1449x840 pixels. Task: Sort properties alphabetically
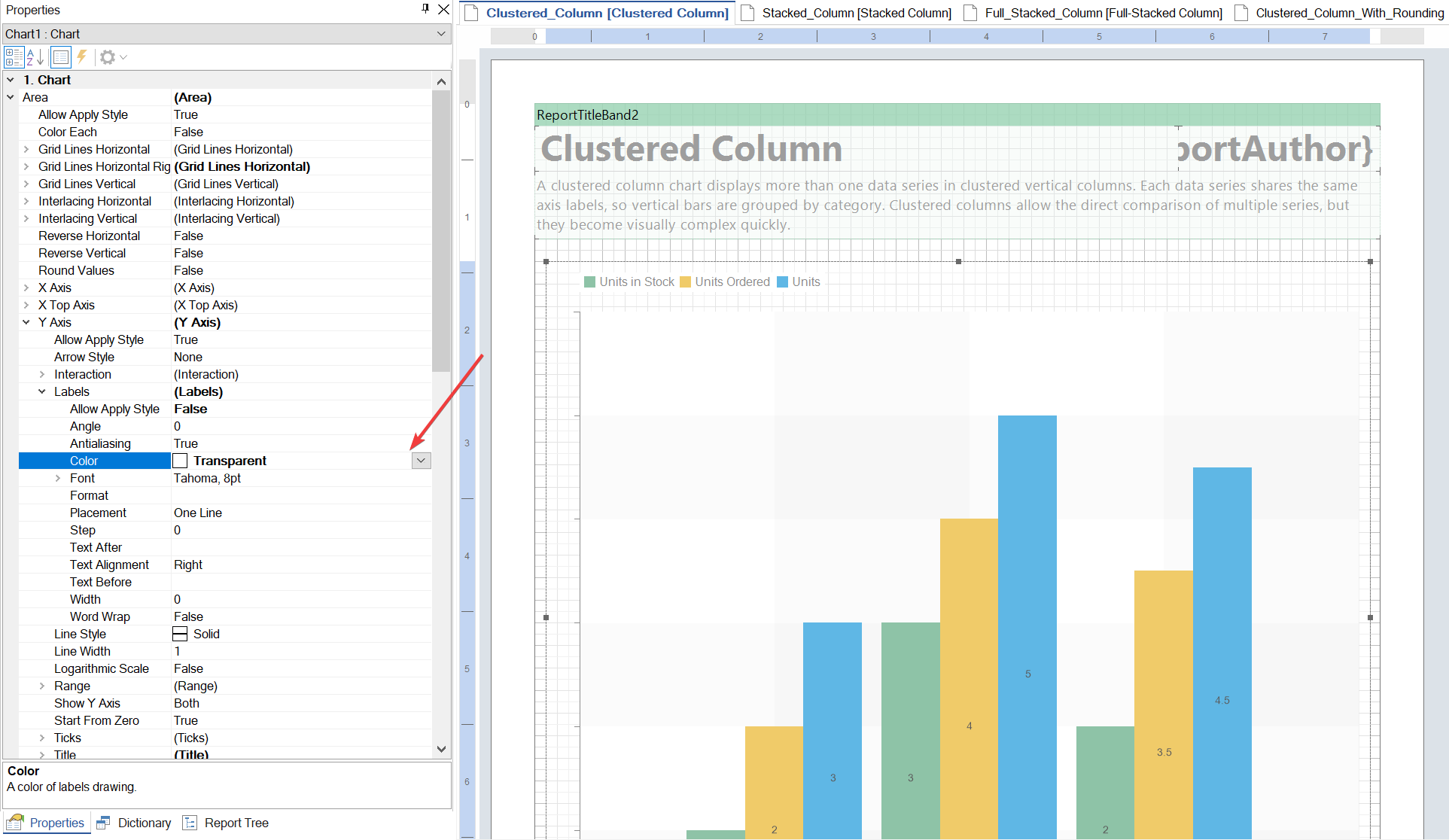coord(35,57)
